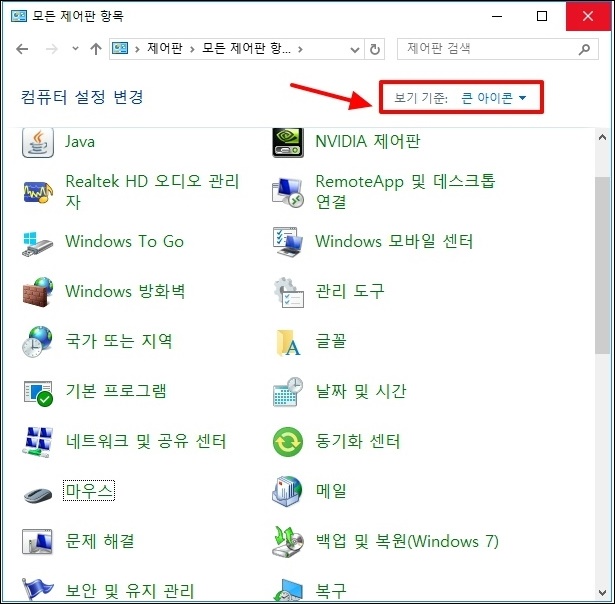Click the date and time calendar icon
The width and height of the screenshot is (615, 604).
(288, 392)
